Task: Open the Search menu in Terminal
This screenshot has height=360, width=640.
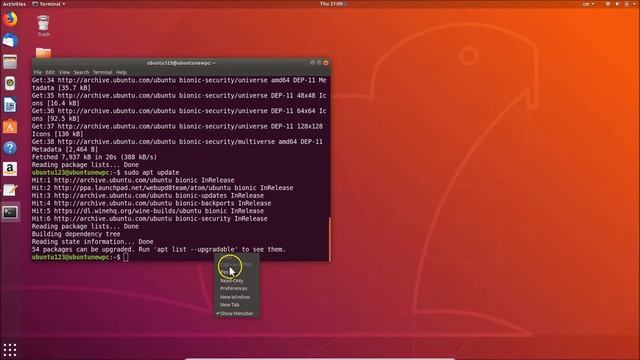Action: coord(81,72)
